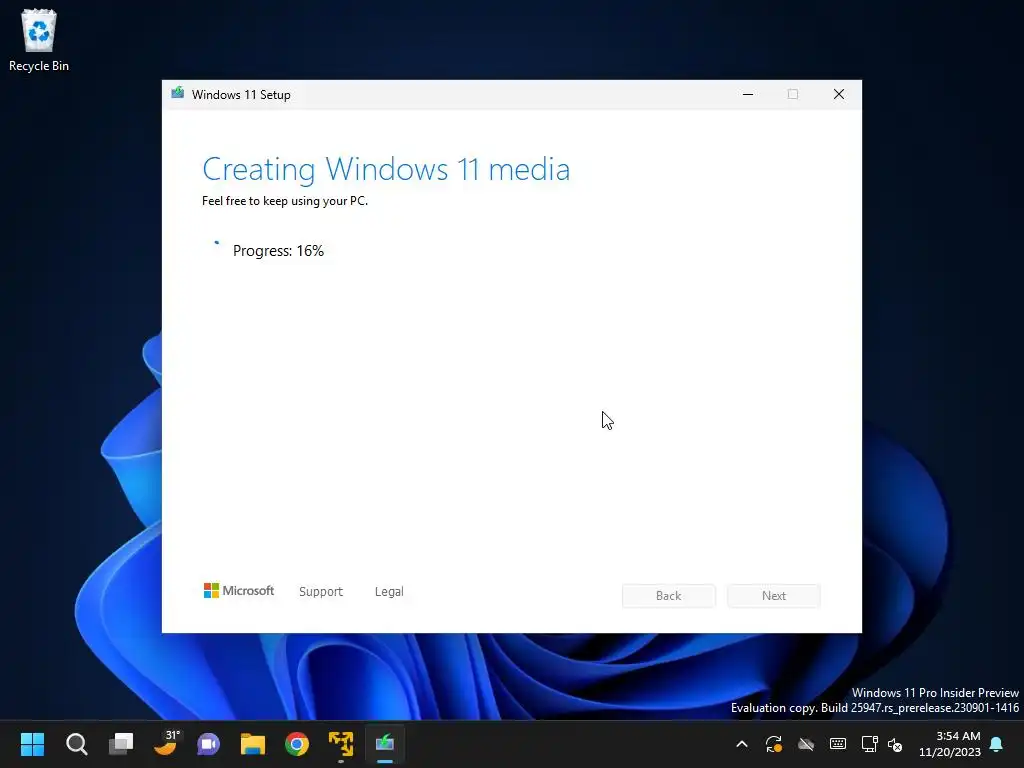Click the "Creating Windows 11 media" heading
Screen dimensions: 1024x768
pyautogui.click(x=386, y=169)
